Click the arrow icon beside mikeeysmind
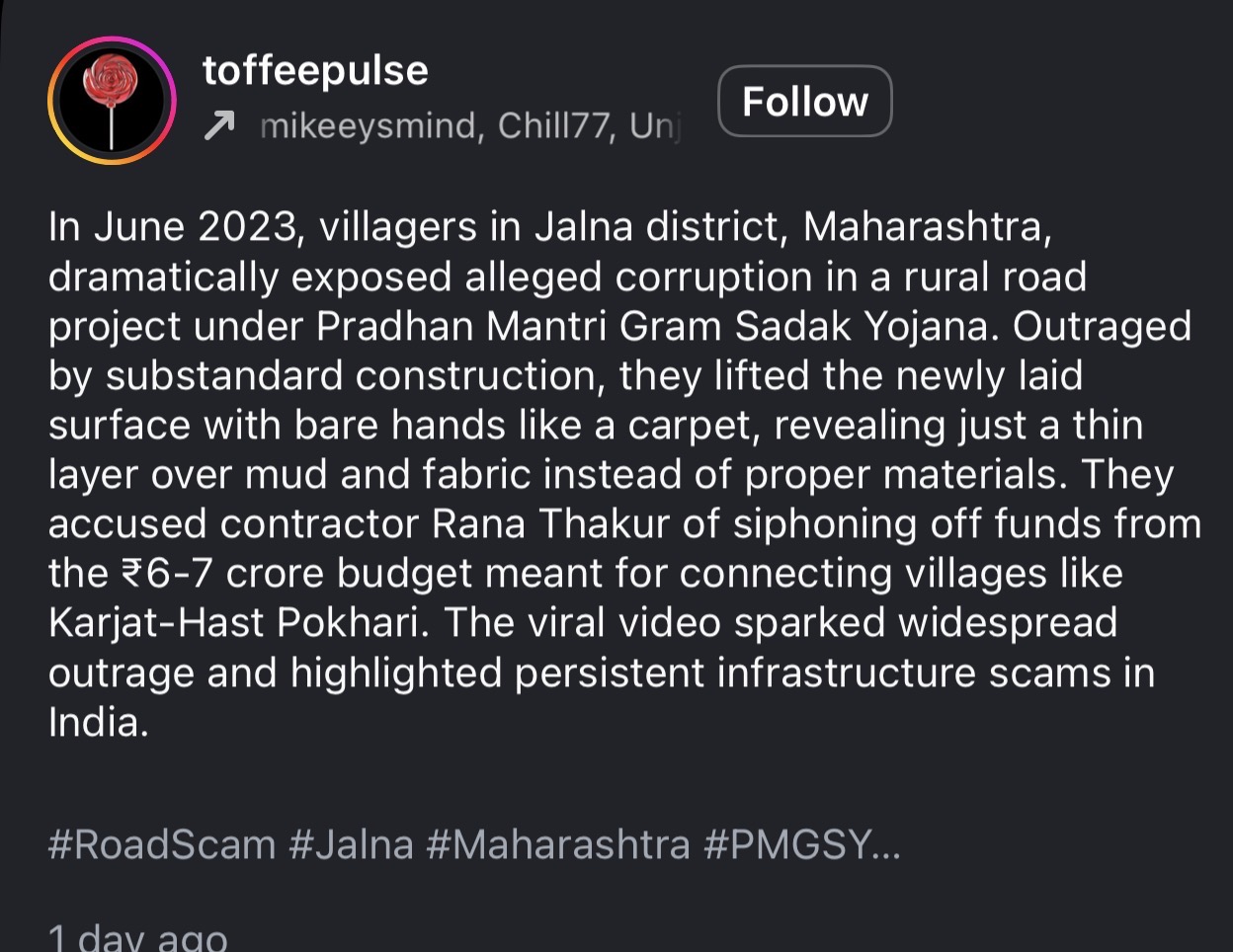The image size is (1233, 952). [219, 125]
